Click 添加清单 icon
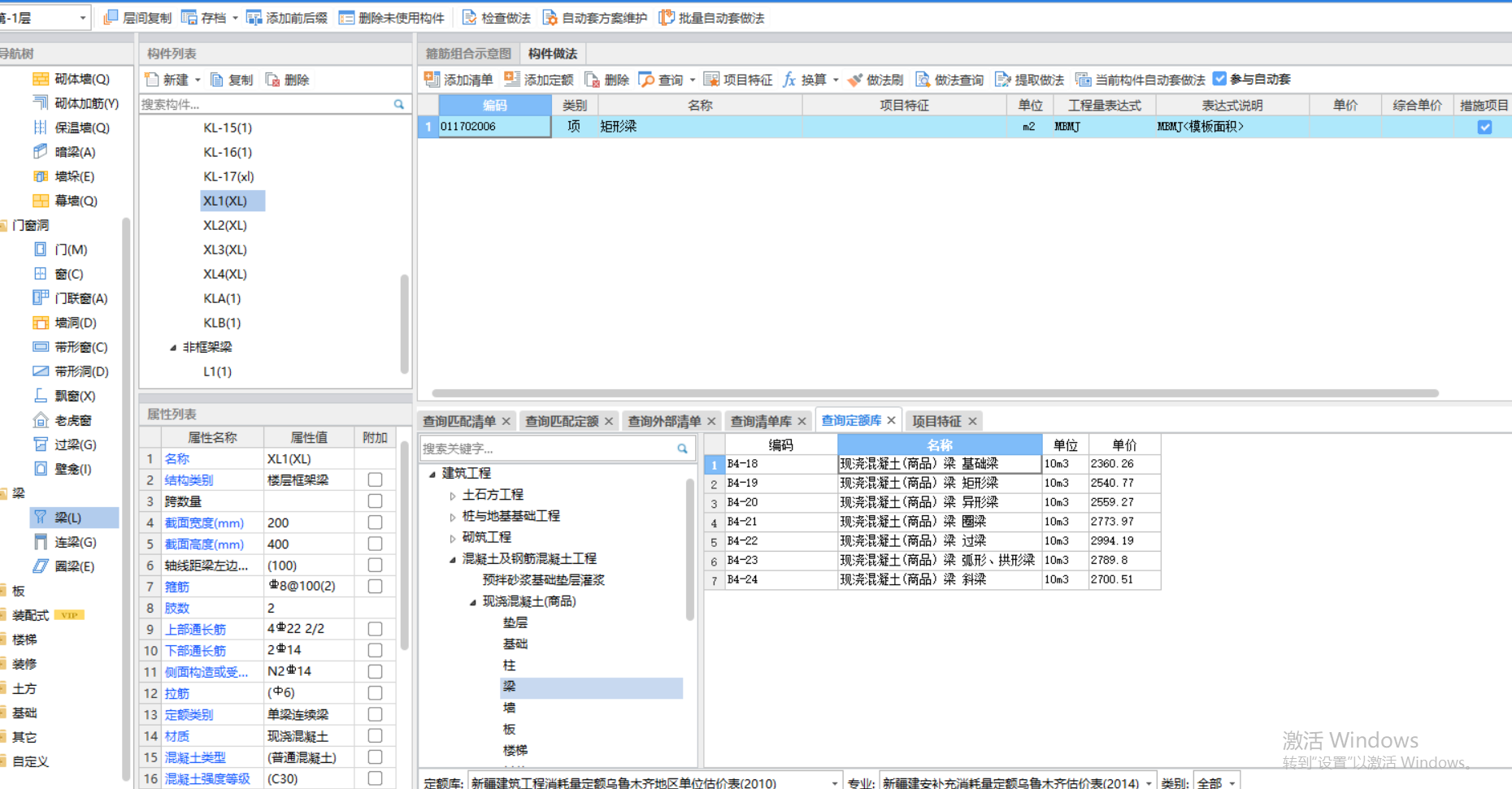1512x789 pixels. [x=432, y=79]
